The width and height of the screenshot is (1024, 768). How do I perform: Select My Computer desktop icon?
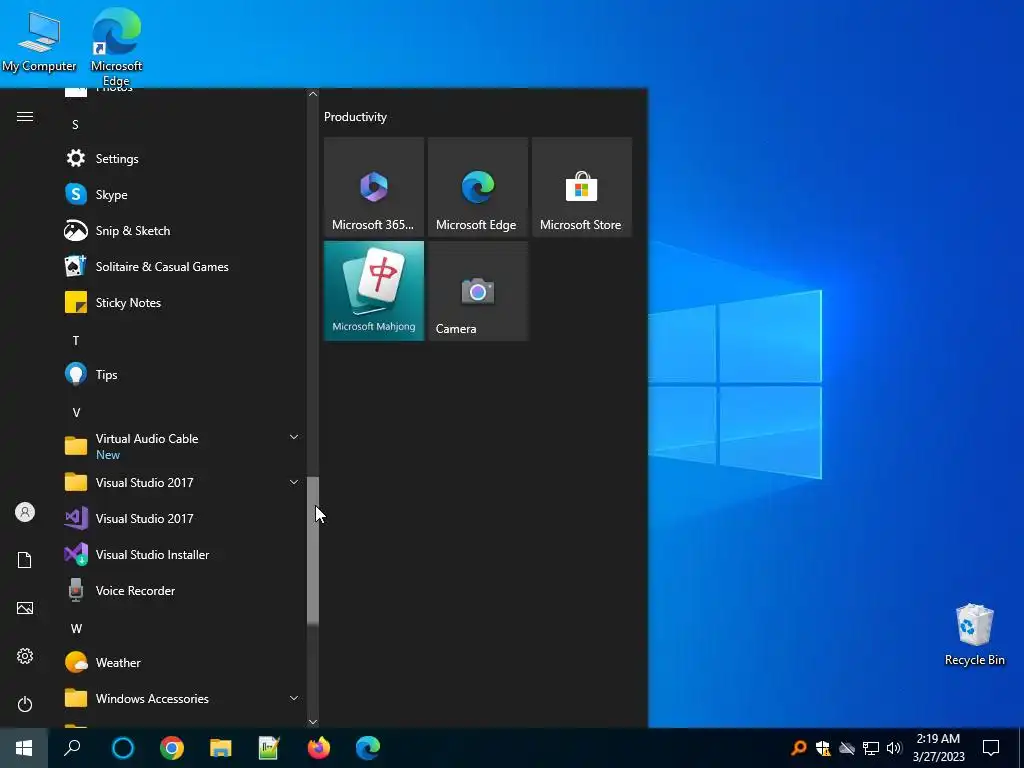click(x=39, y=41)
